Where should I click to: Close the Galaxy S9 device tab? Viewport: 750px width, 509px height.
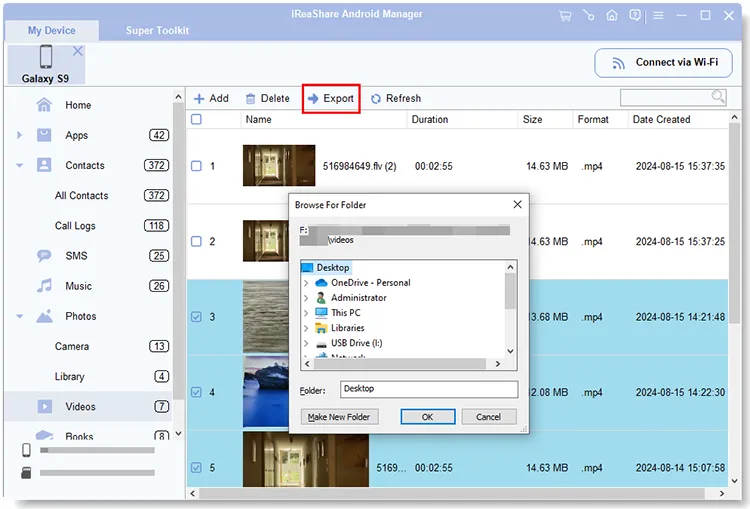pos(77,51)
